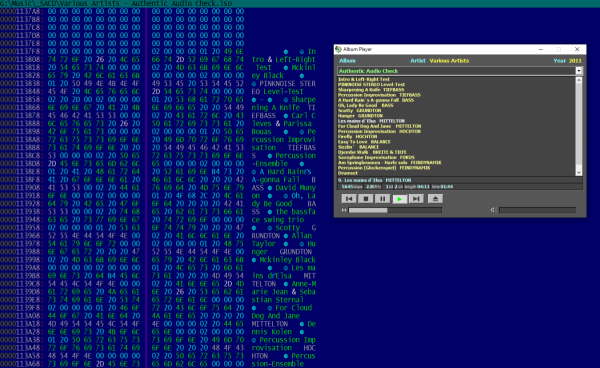The image size is (600, 368).
Task: Click the green Play button
Action: point(399,199)
